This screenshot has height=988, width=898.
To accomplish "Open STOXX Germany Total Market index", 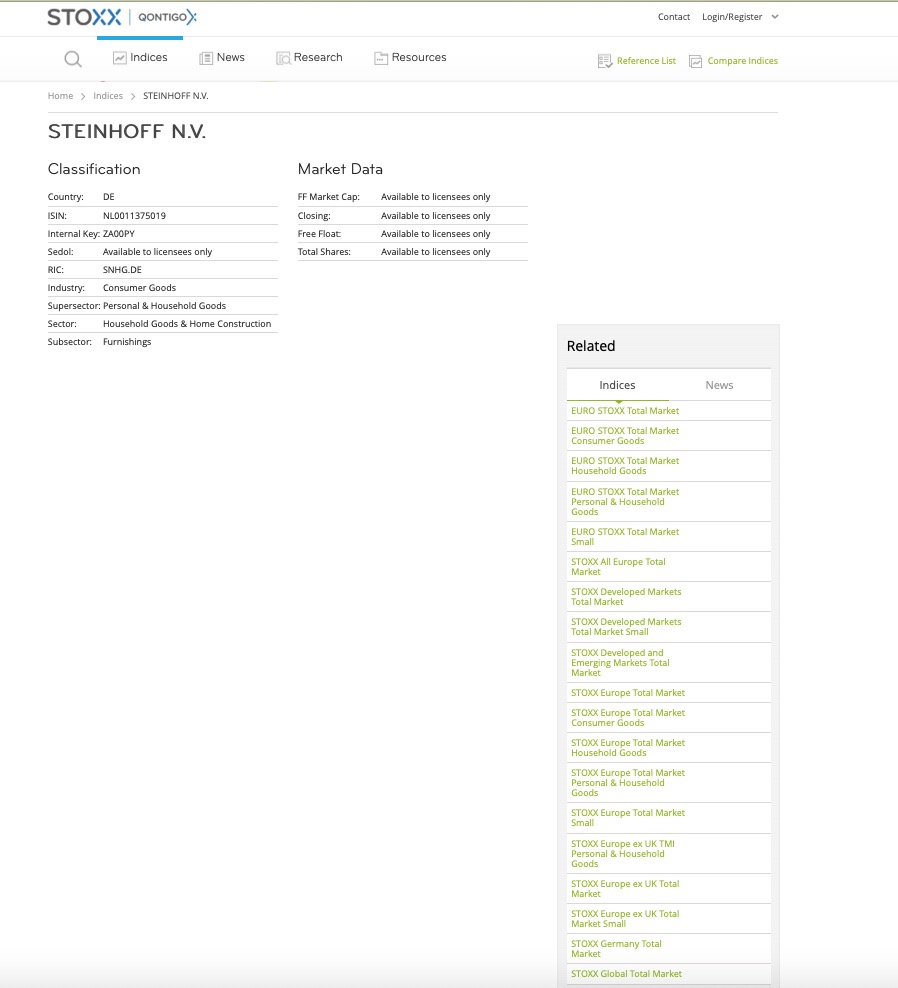I will pyautogui.click(x=616, y=948).
